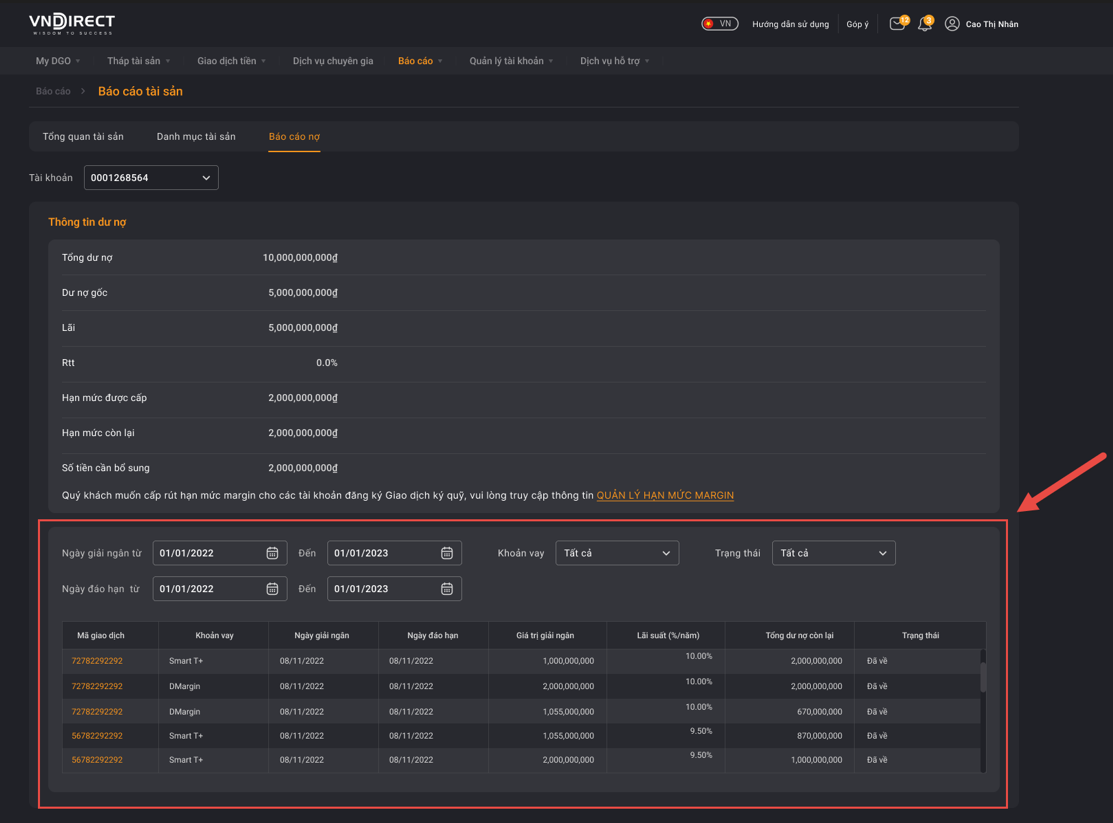Screen dimensions: 1113x823
Task: Click the Thông tin dư nợ heading
Action: point(87,222)
